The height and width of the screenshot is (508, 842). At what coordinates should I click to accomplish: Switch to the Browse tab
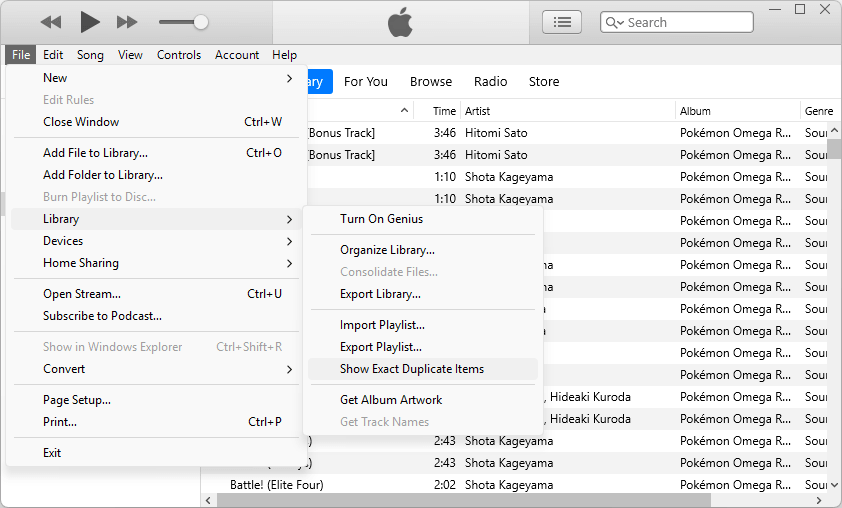point(431,82)
